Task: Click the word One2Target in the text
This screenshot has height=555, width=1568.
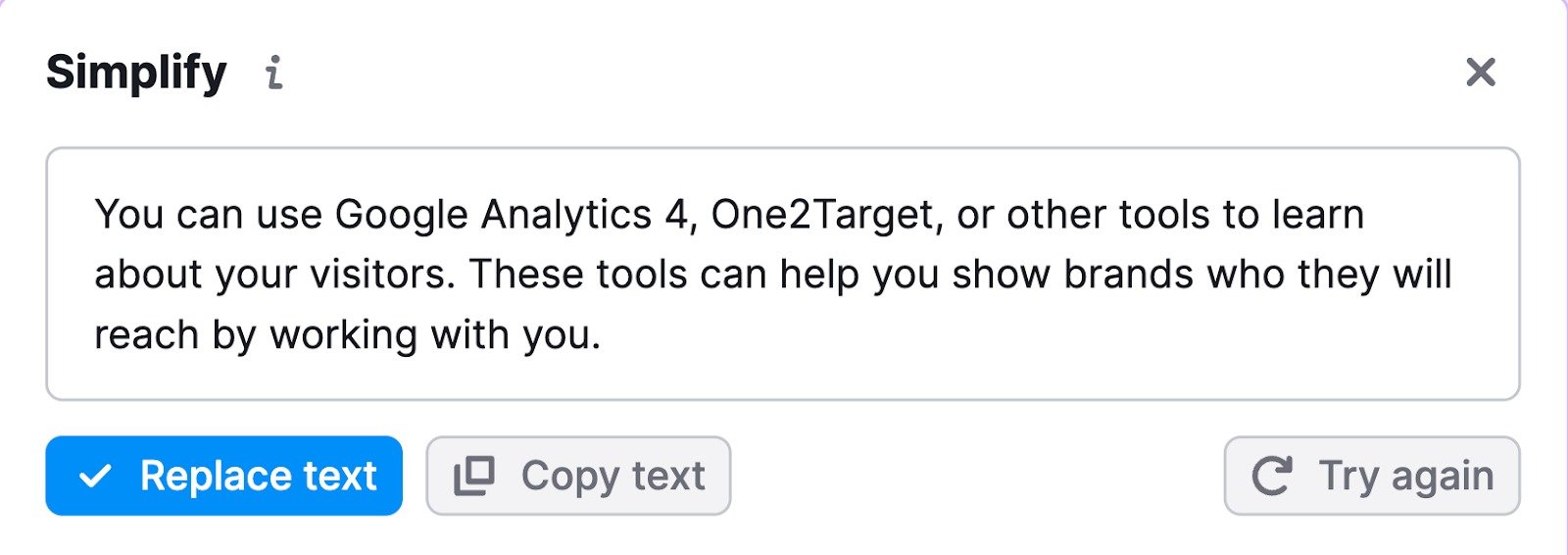Action: click(822, 215)
